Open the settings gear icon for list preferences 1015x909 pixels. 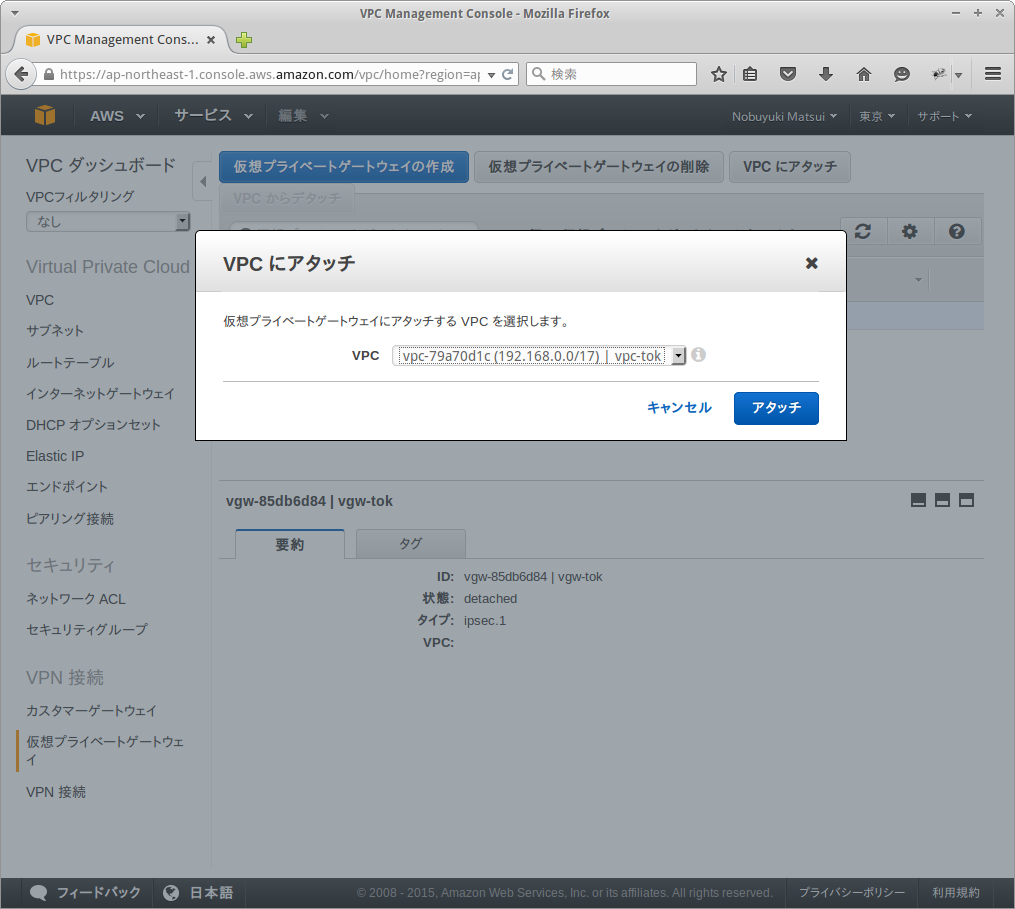pos(910,231)
